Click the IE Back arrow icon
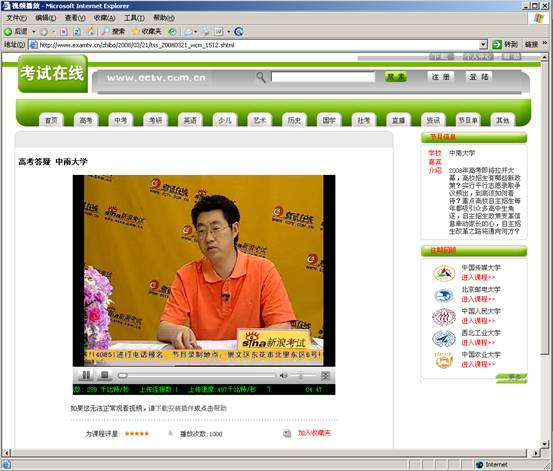This screenshot has width=553, height=471. (x=8, y=32)
